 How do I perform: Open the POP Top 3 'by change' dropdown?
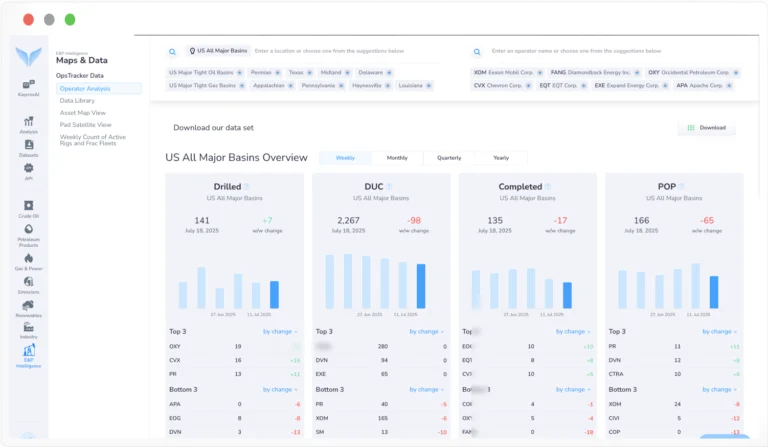720,331
